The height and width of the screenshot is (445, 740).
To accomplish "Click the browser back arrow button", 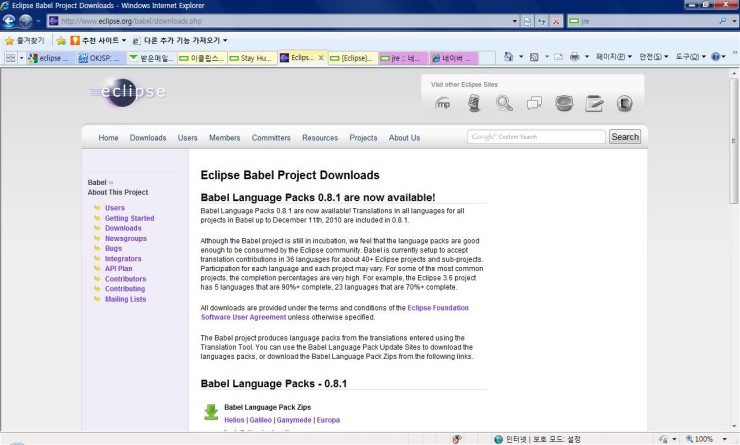I will click(11, 20).
